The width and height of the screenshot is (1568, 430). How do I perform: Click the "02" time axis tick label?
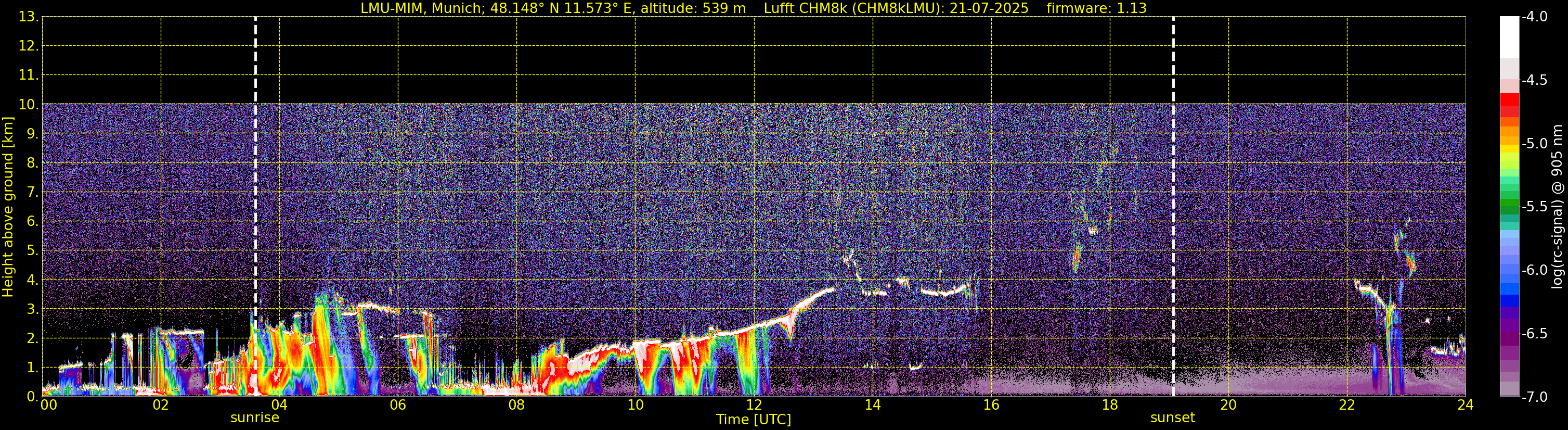(x=161, y=405)
